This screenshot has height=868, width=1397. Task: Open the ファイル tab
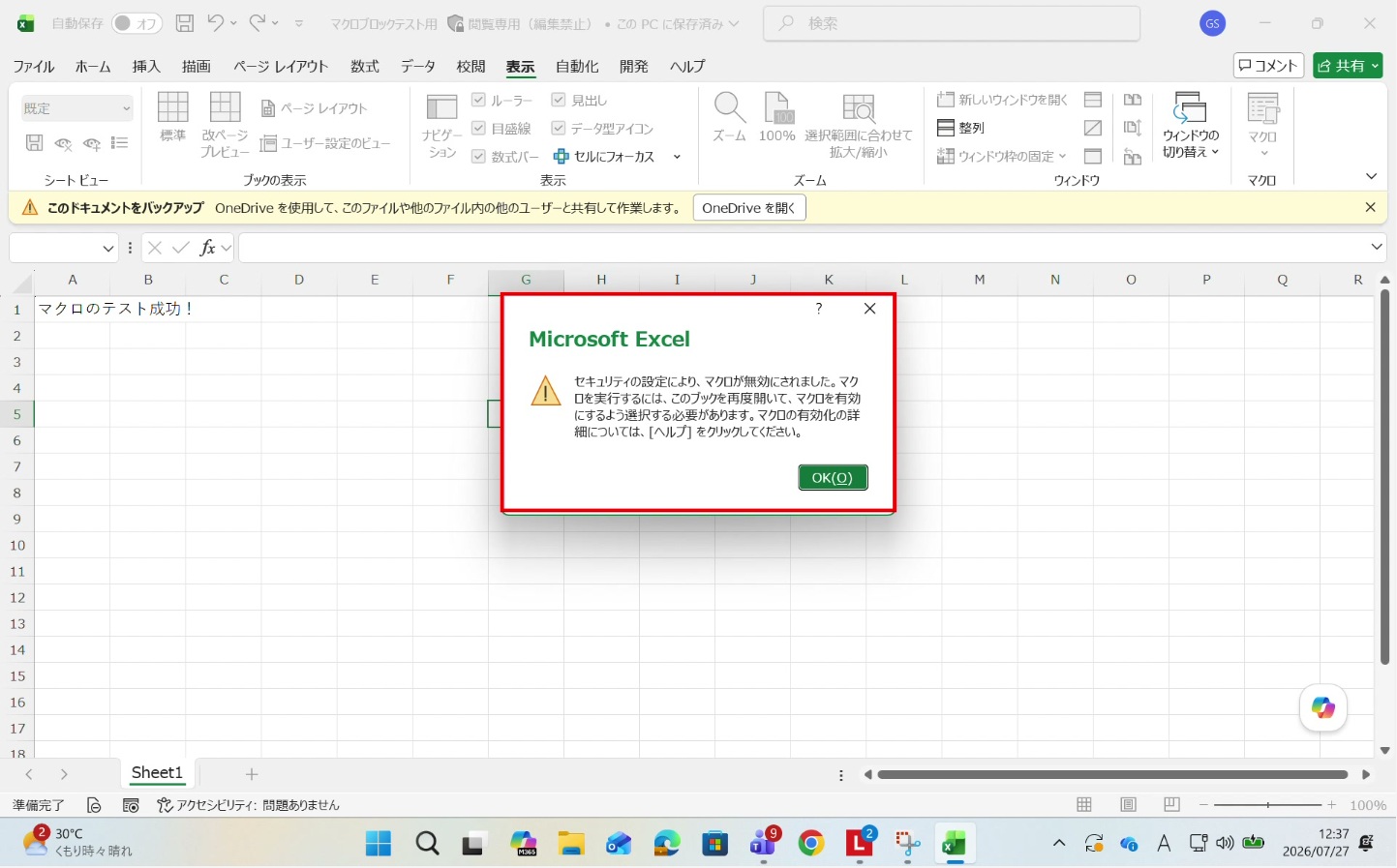click(34, 67)
